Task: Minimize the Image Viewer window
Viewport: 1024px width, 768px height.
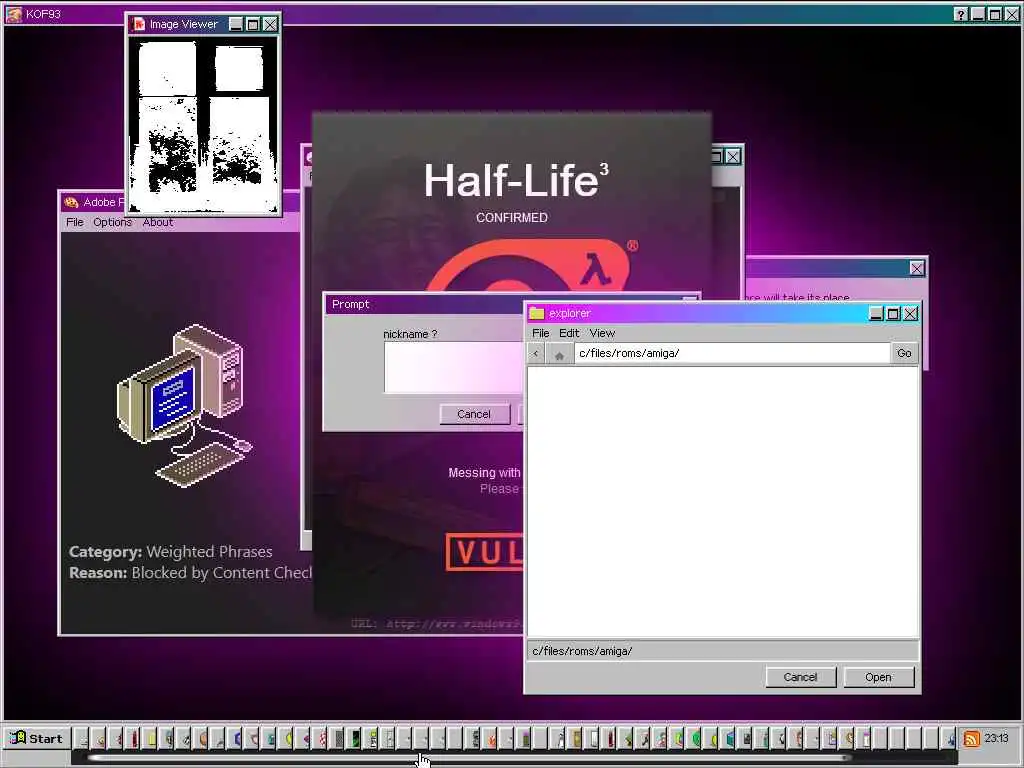Action: click(236, 24)
